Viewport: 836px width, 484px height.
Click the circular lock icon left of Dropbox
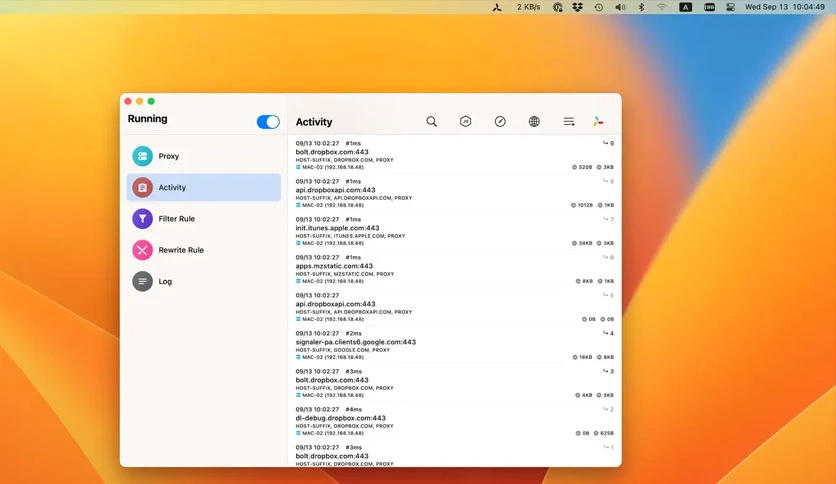click(x=558, y=7)
